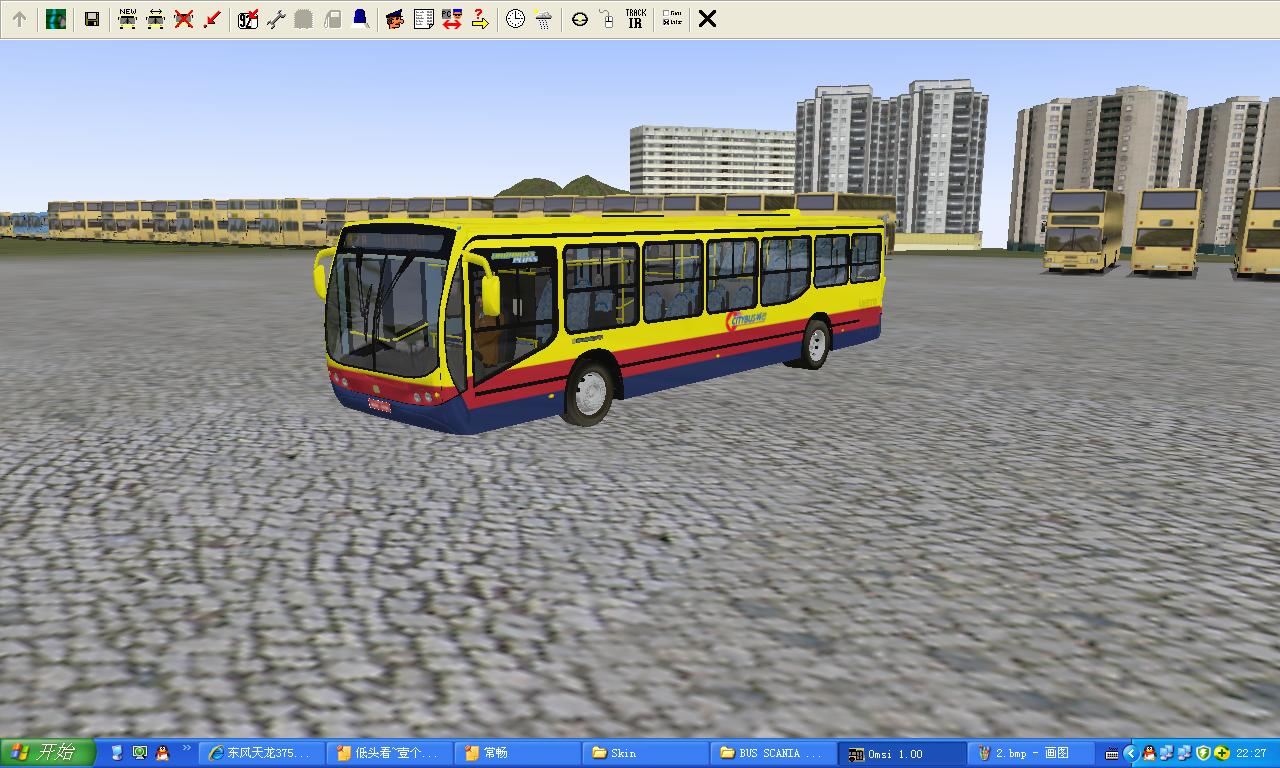Screen dimensions: 1280x768
Task: Click the green shield security tray icon
Action: click(1203, 753)
